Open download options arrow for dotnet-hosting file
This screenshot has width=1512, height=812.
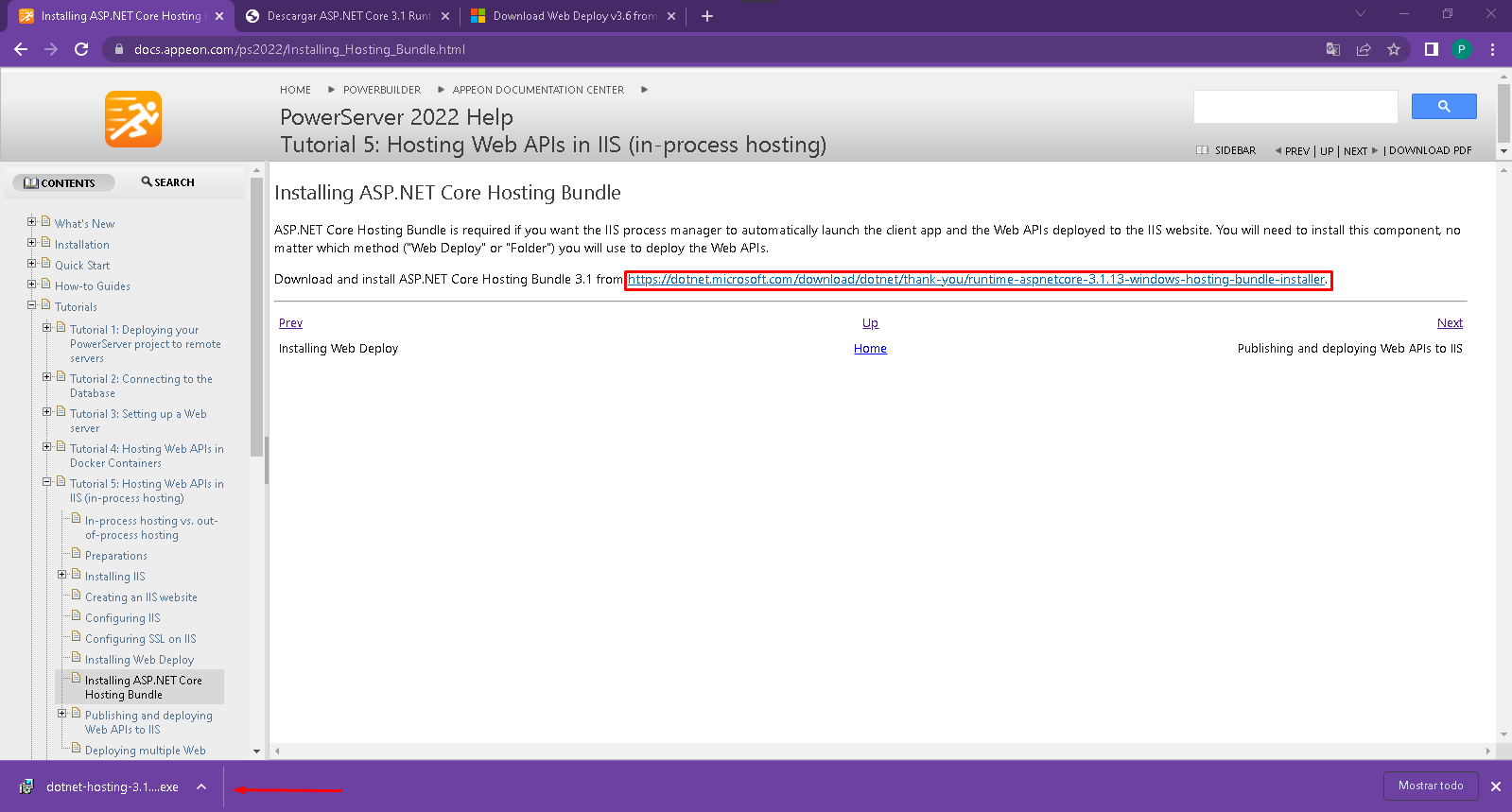[x=201, y=786]
